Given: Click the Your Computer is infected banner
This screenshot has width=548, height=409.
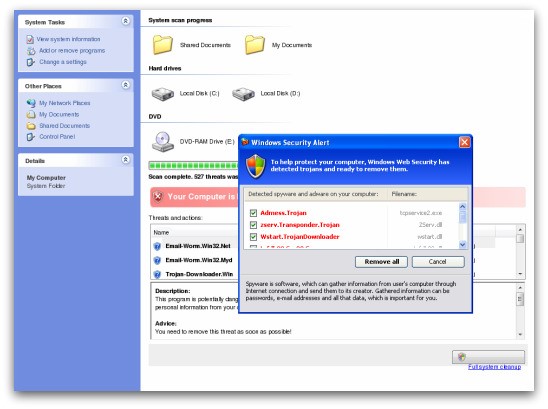Looking at the screenshot, I should tap(194, 197).
